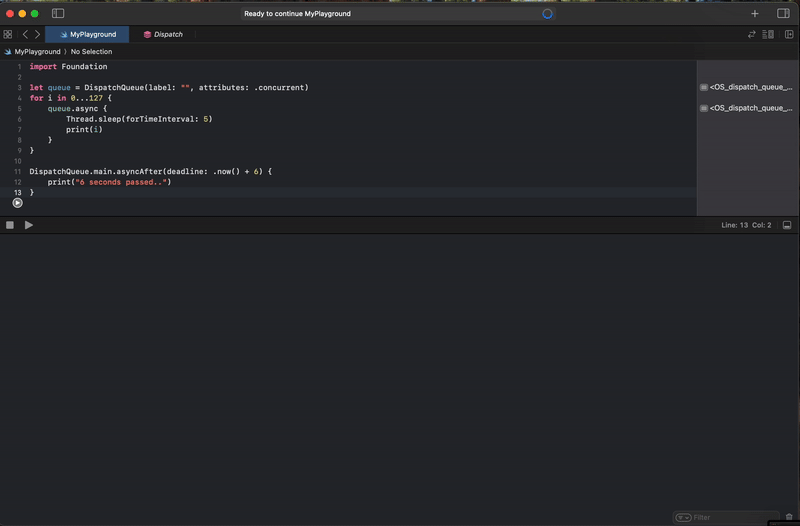Viewport: 800px width, 526px height.
Task: Stop playground execution
Action: [x=10, y=225]
